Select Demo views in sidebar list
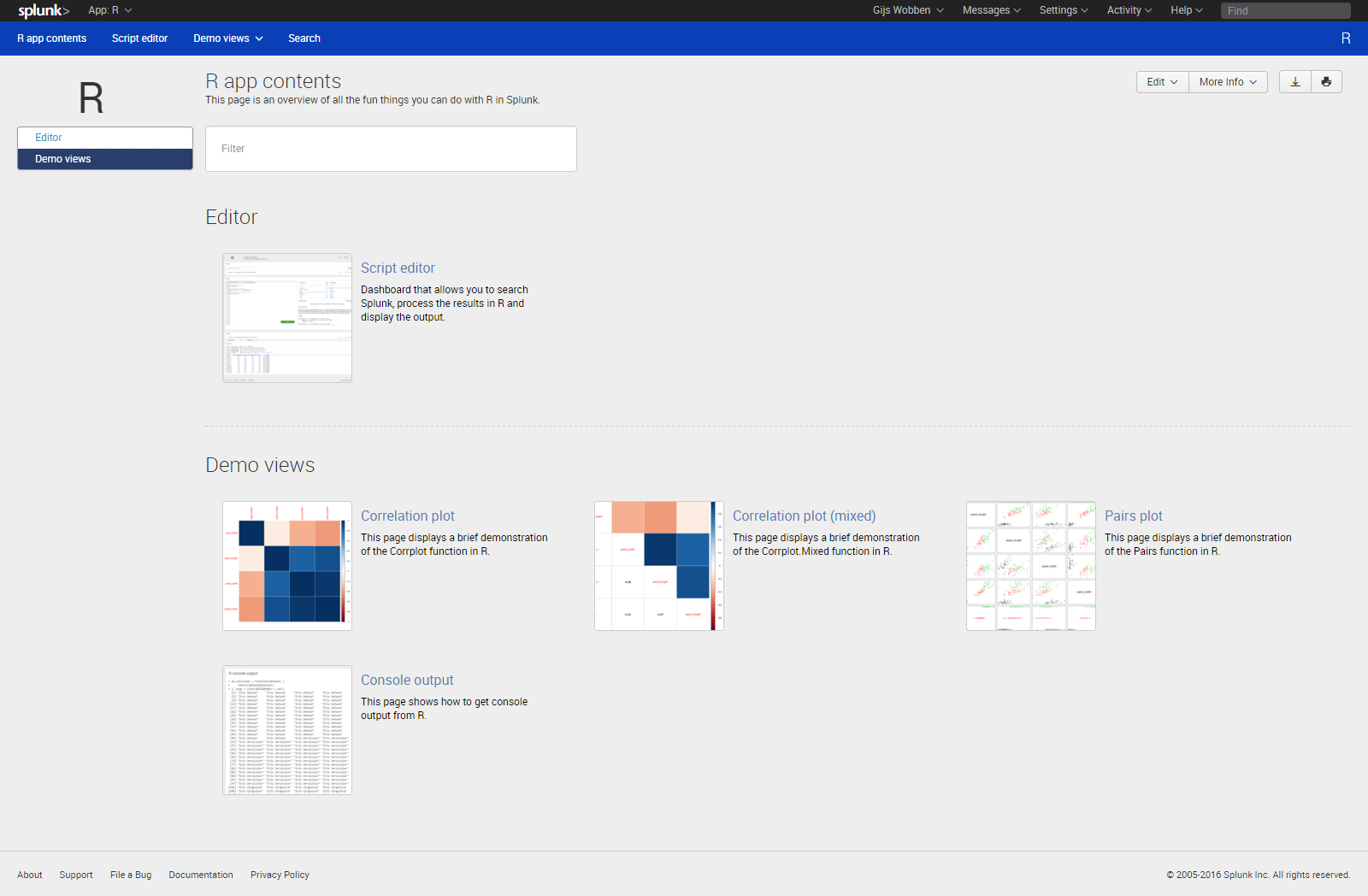Image resolution: width=1368 pixels, height=896 pixels. pyautogui.click(x=105, y=159)
